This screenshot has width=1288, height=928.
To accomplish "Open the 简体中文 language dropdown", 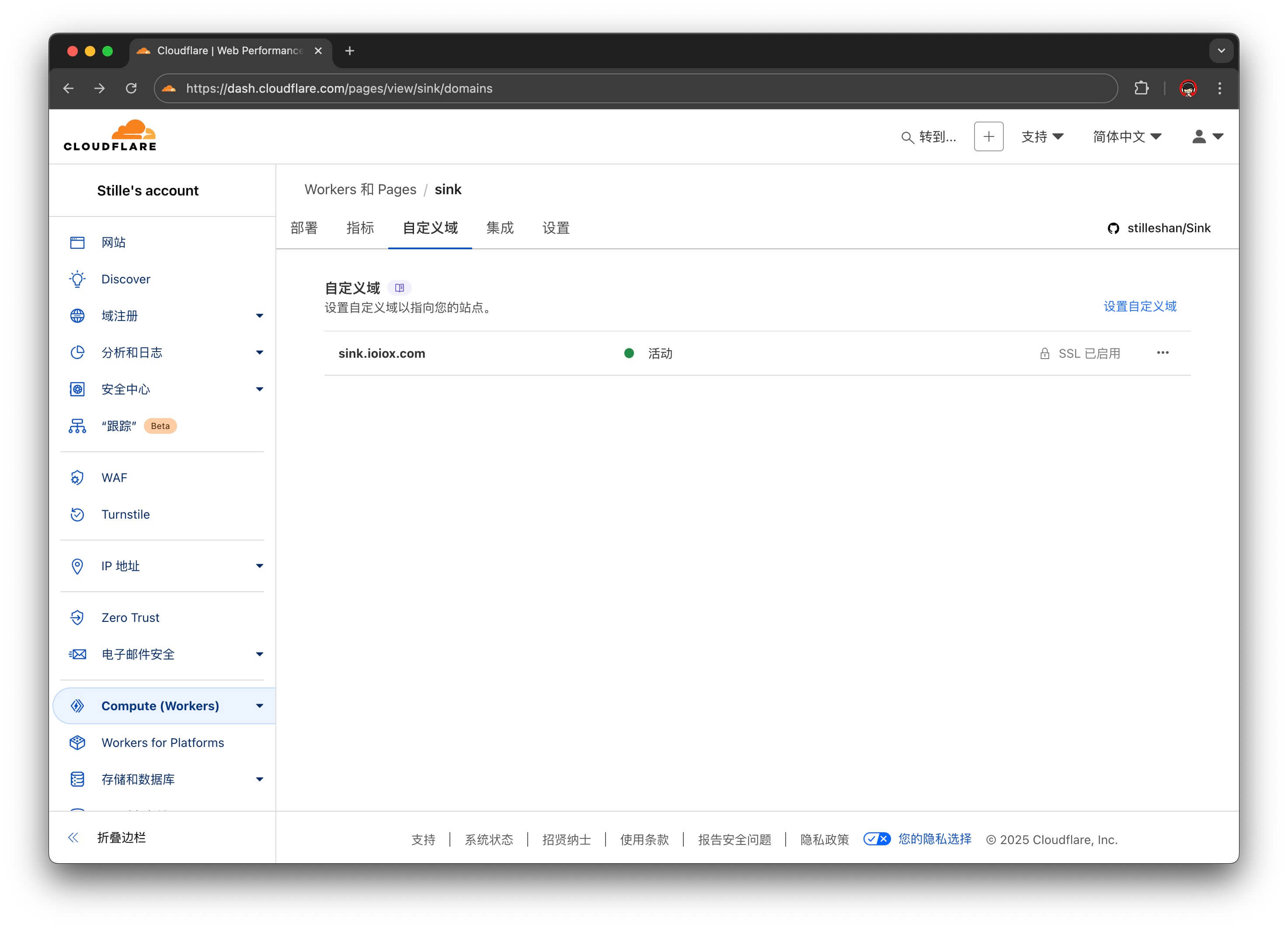I will 1127,136.
